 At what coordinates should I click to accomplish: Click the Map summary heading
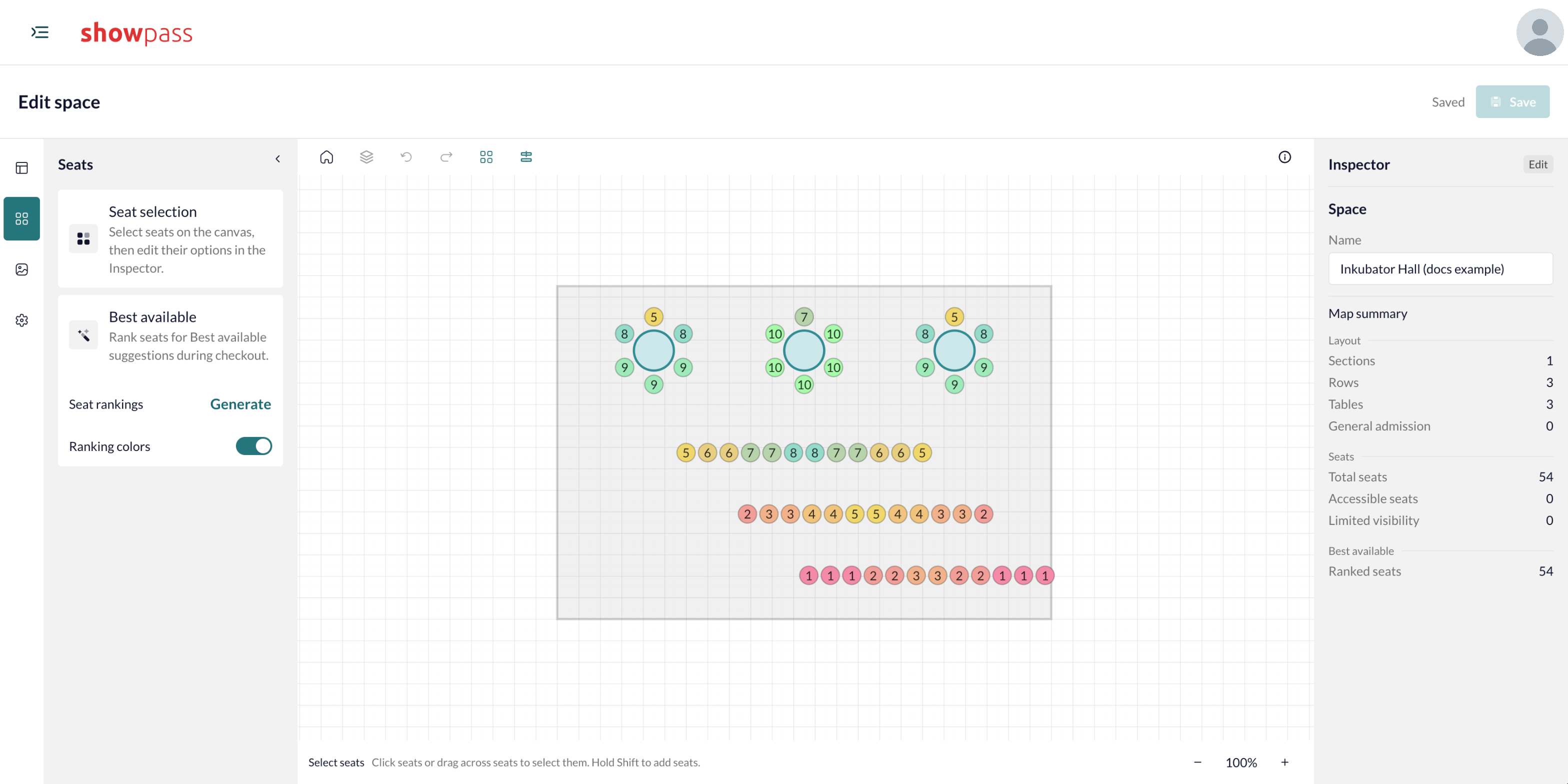(1367, 313)
